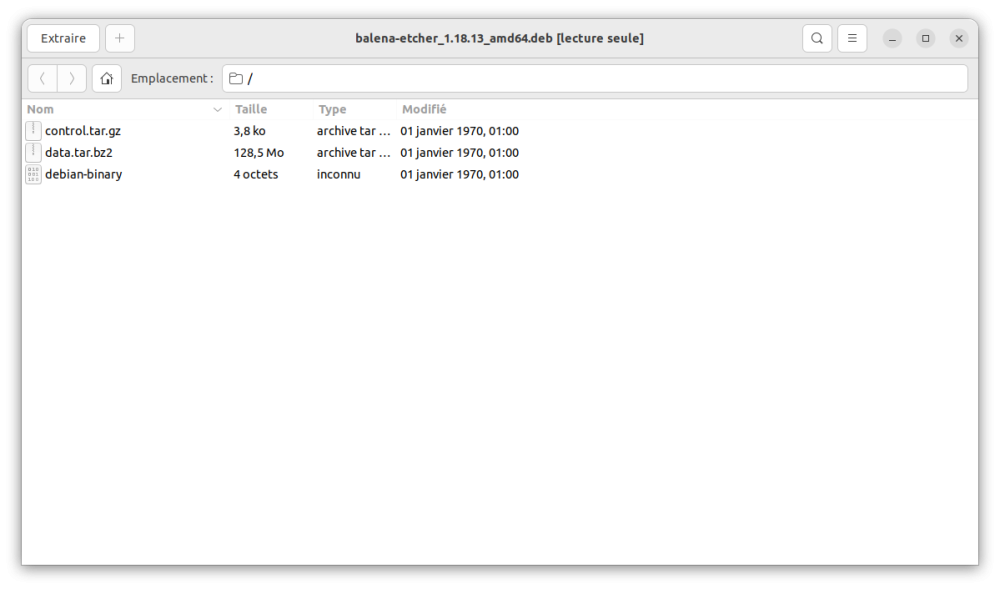Click modified date of control.tar.gz
The height and width of the screenshot is (589, 1000).
459,131
